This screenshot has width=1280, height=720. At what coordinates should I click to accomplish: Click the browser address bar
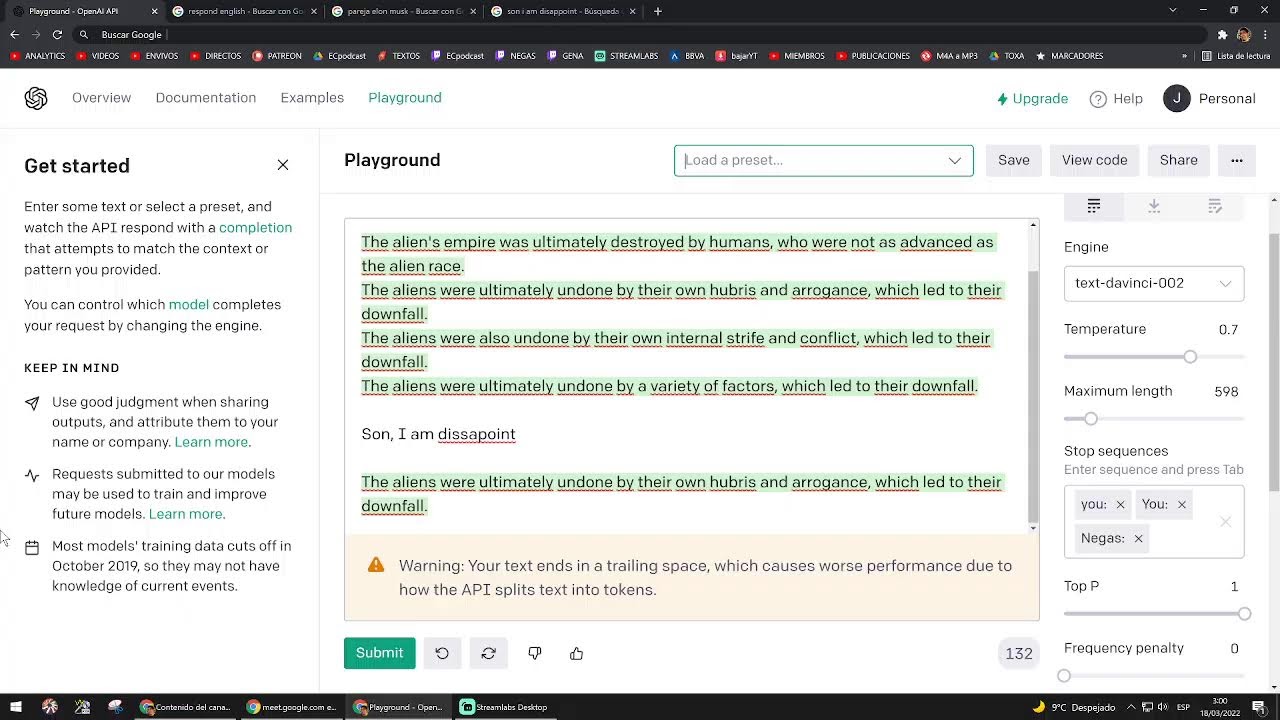coord(640,34)
